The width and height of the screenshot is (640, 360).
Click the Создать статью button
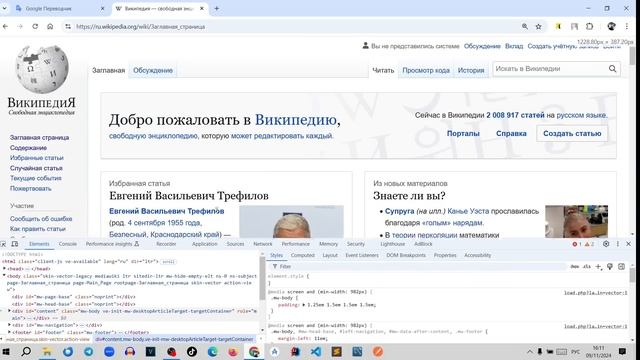pyautogui.click(x=572, y=133)
